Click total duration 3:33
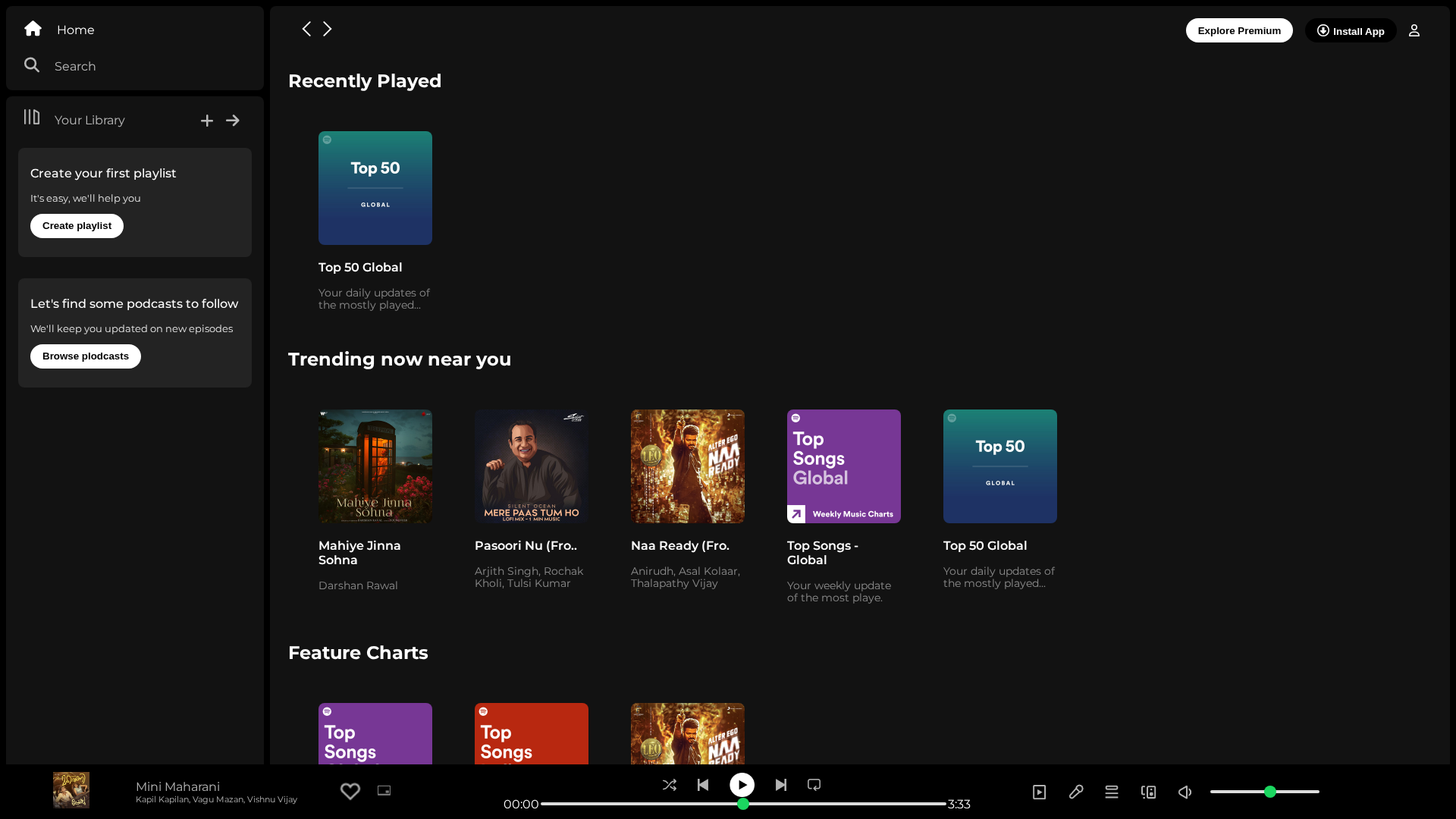This screenshot has height=819, width=1456. click(x=959, y=804)
